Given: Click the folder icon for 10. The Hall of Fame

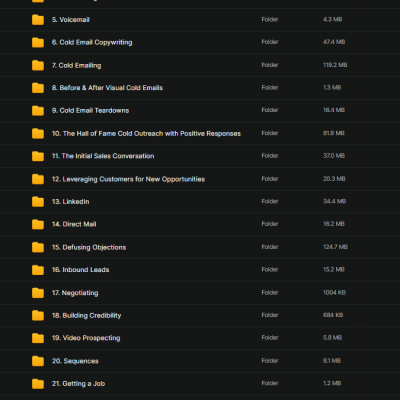Looking at the screenshot, I should click(x=38, y=133).
